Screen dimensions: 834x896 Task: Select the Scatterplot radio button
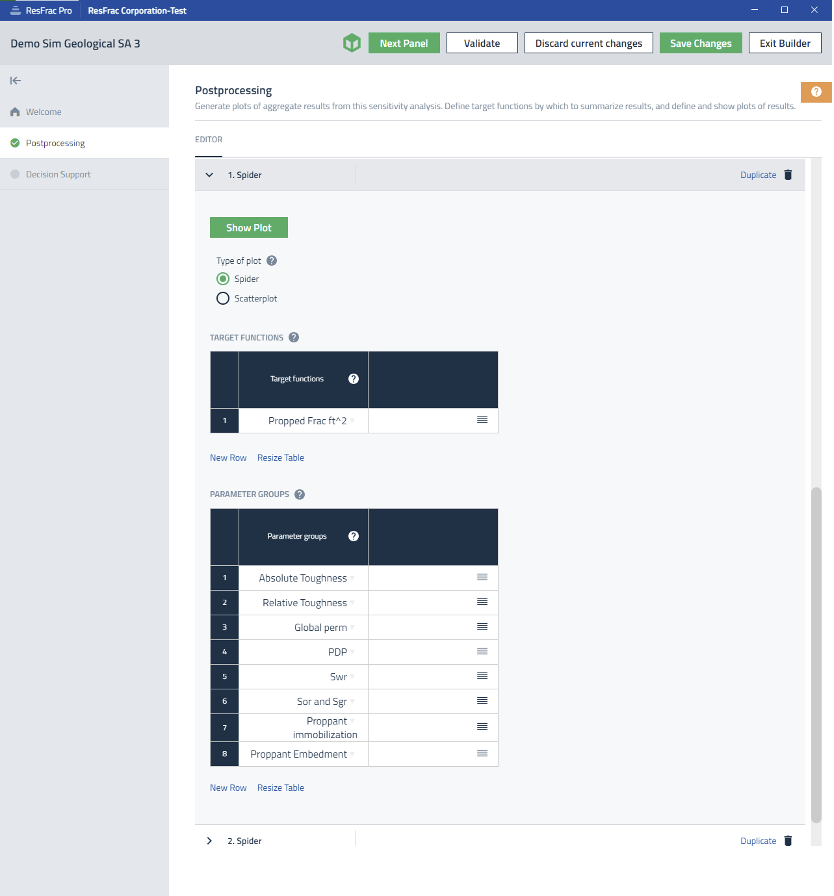point(223,298)
